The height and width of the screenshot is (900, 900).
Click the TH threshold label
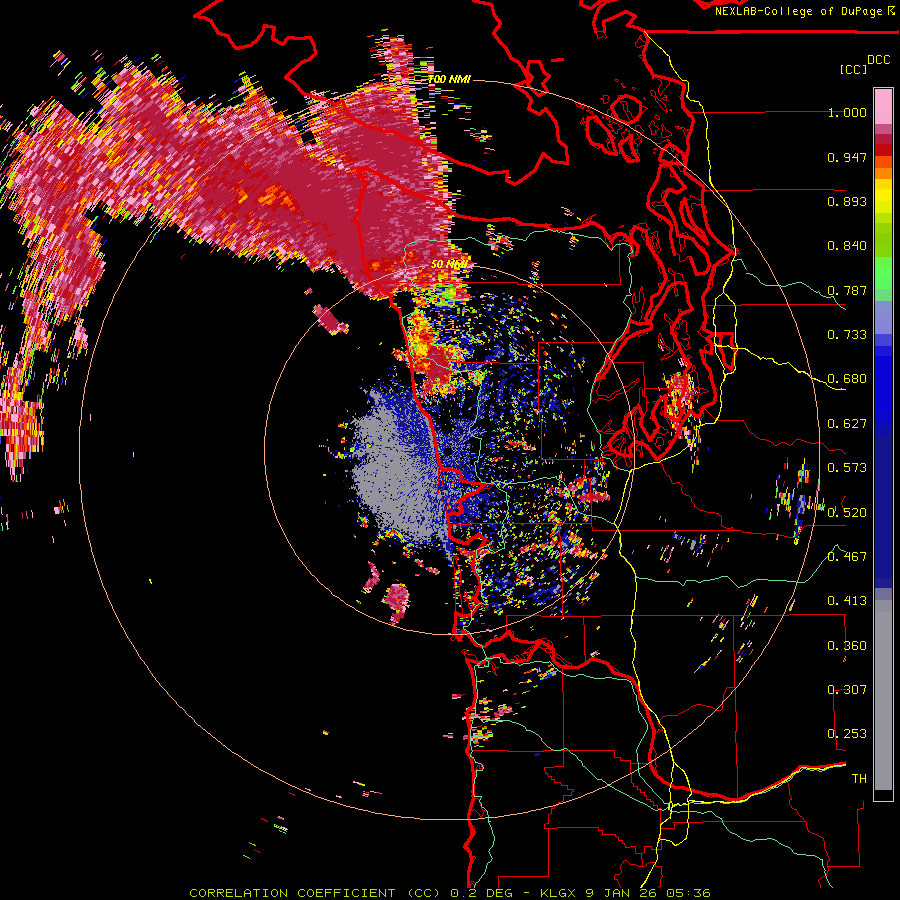click(x=859, y=779)
